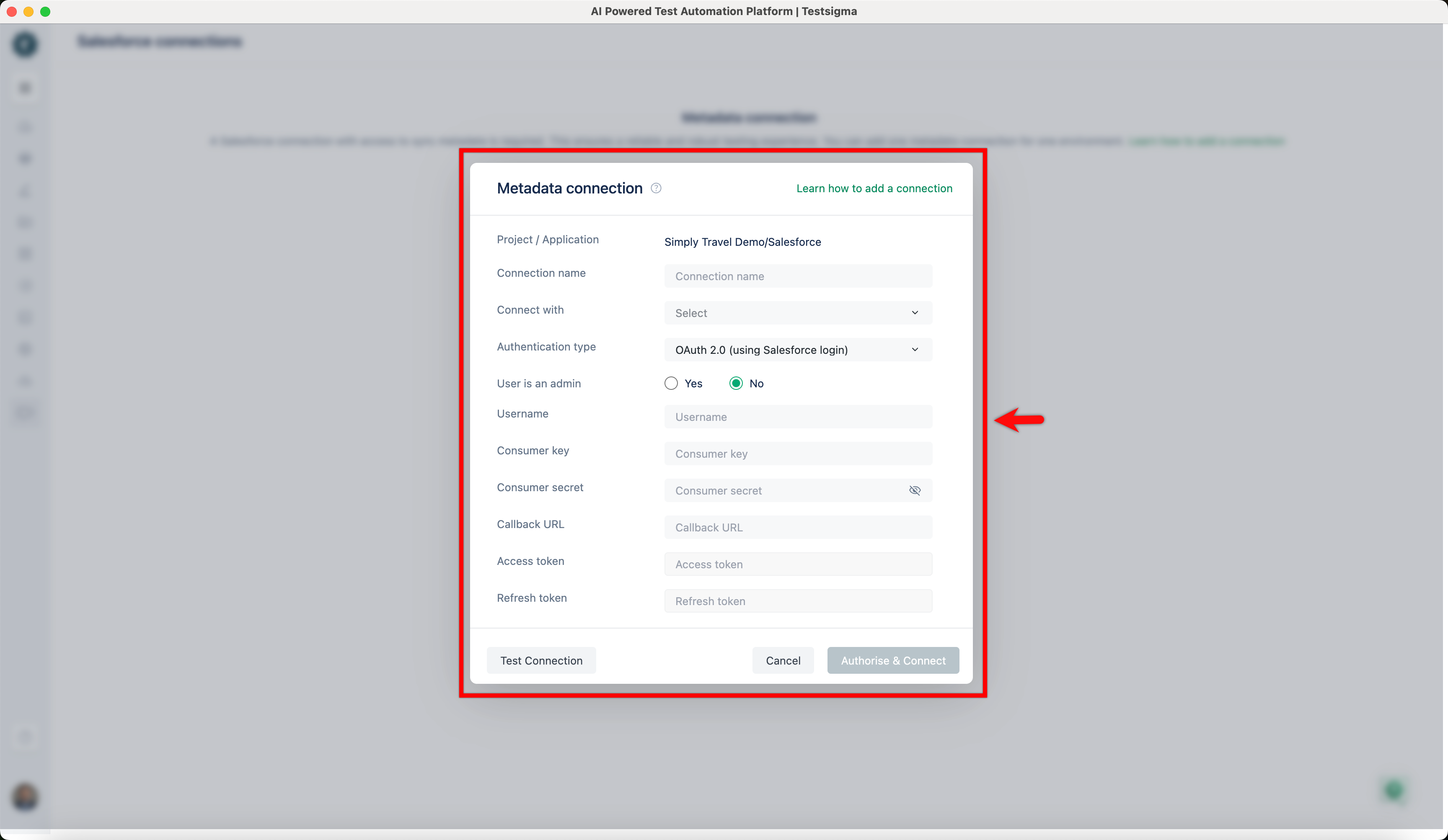
Task: Click the Access token field
Action: [x=798, y=564]
